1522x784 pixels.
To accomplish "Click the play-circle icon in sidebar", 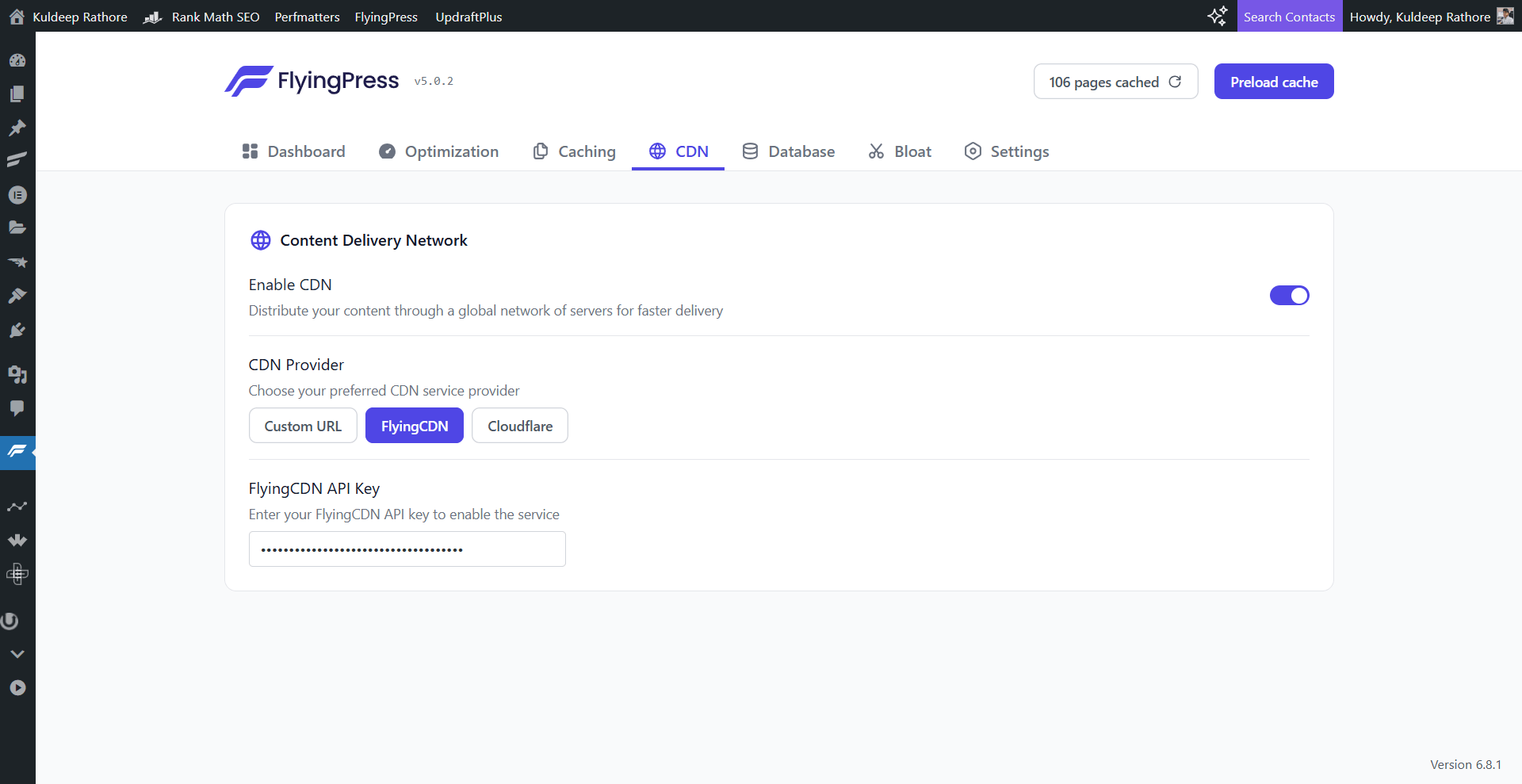I will click(x=17, y=687).
